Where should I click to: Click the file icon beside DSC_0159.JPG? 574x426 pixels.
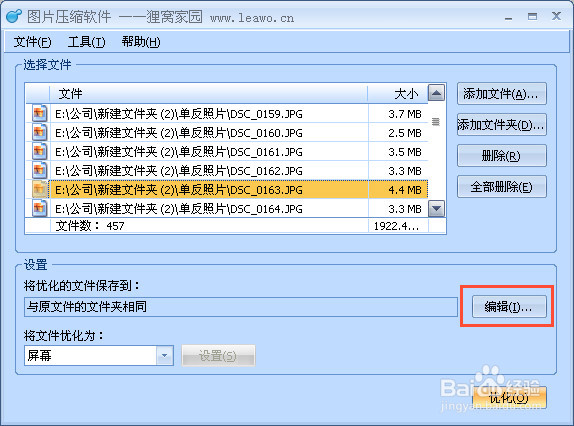[39, 113]
